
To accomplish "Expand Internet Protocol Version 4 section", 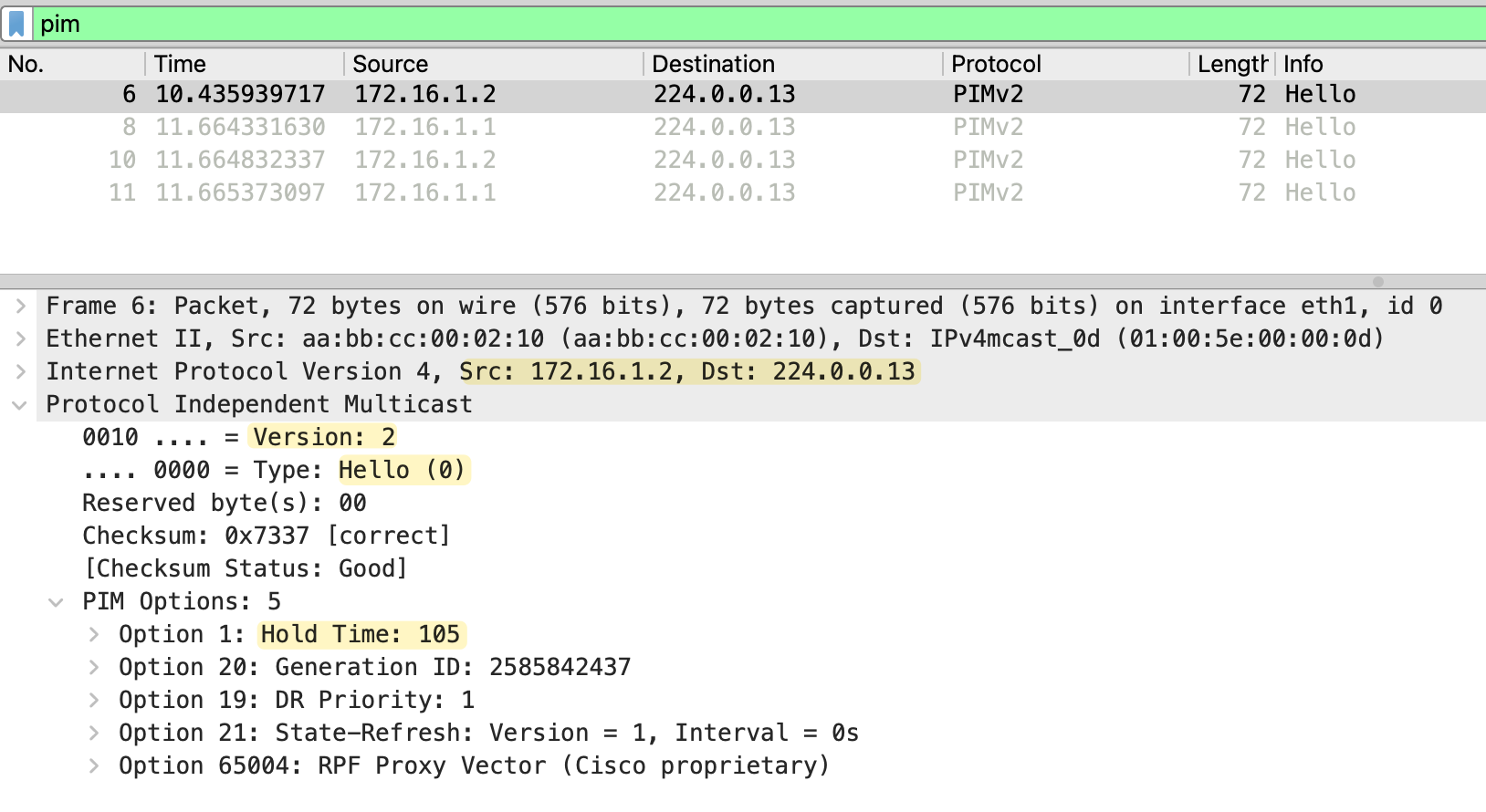I will click(20, 371).
